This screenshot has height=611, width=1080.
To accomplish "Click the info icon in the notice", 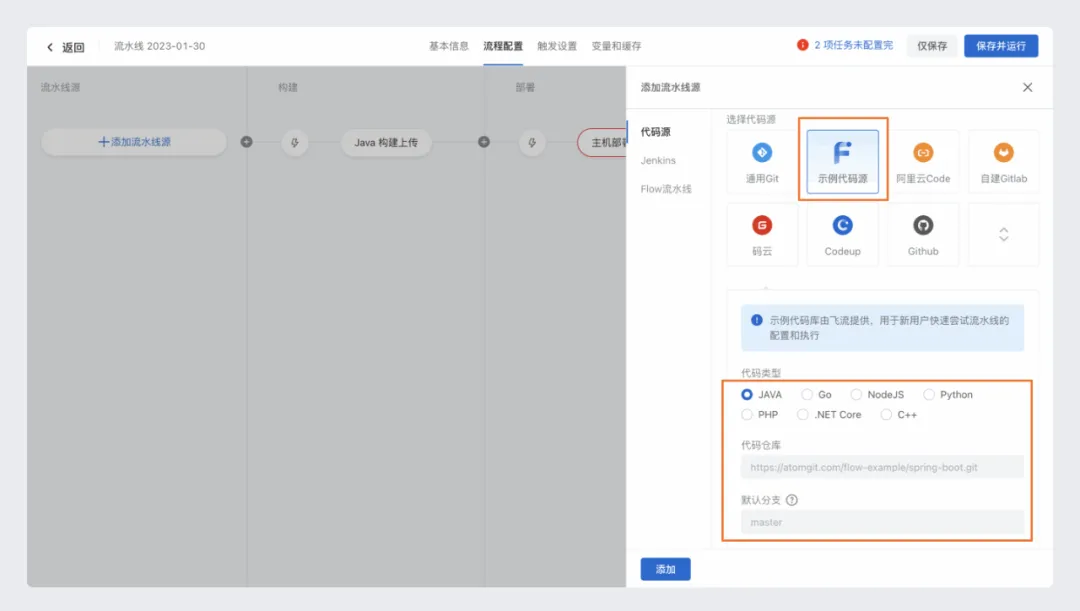I will [x=756, y=320].
